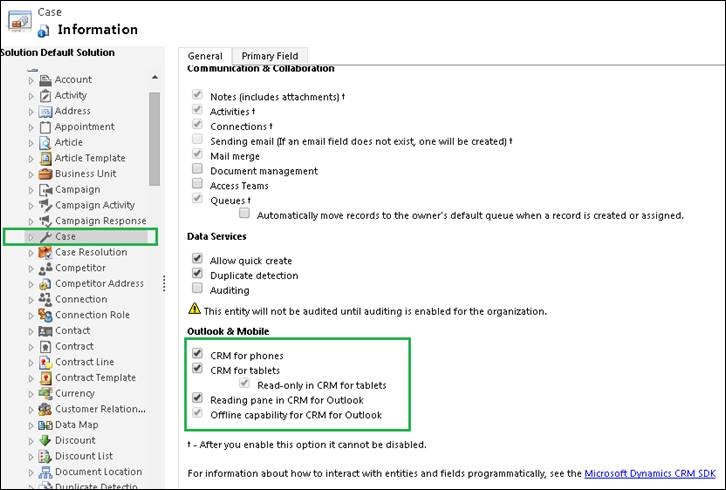This screenshot has width=726, height=490.
Task: Click the Contract entity icon
Action: [x=45, y=347]
